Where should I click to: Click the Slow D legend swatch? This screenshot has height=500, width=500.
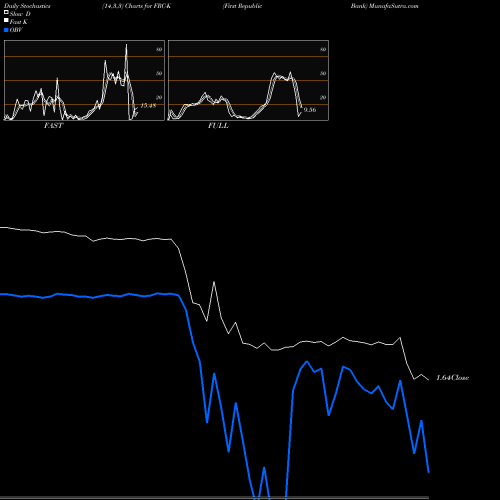coord(6,12)
